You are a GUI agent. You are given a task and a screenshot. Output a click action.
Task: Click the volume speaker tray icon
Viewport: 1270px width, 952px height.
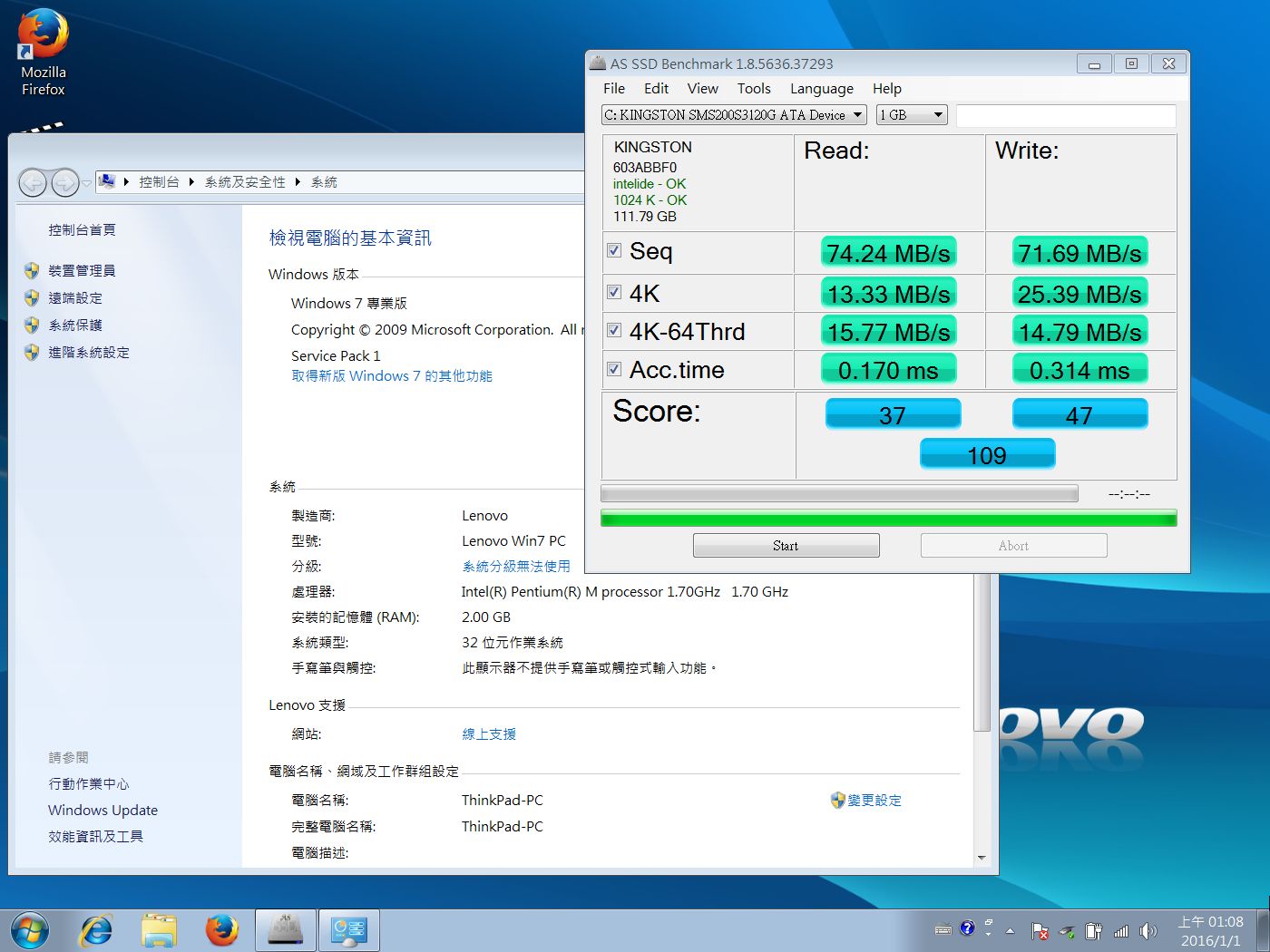[1148, 931]
